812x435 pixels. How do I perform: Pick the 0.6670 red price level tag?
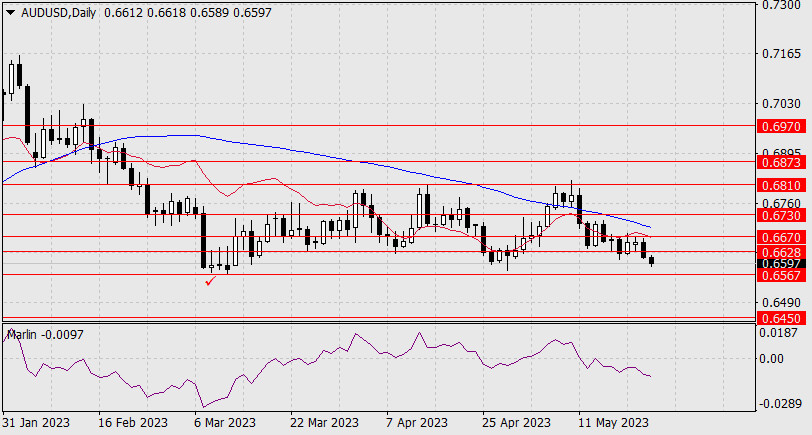point(780,237)
